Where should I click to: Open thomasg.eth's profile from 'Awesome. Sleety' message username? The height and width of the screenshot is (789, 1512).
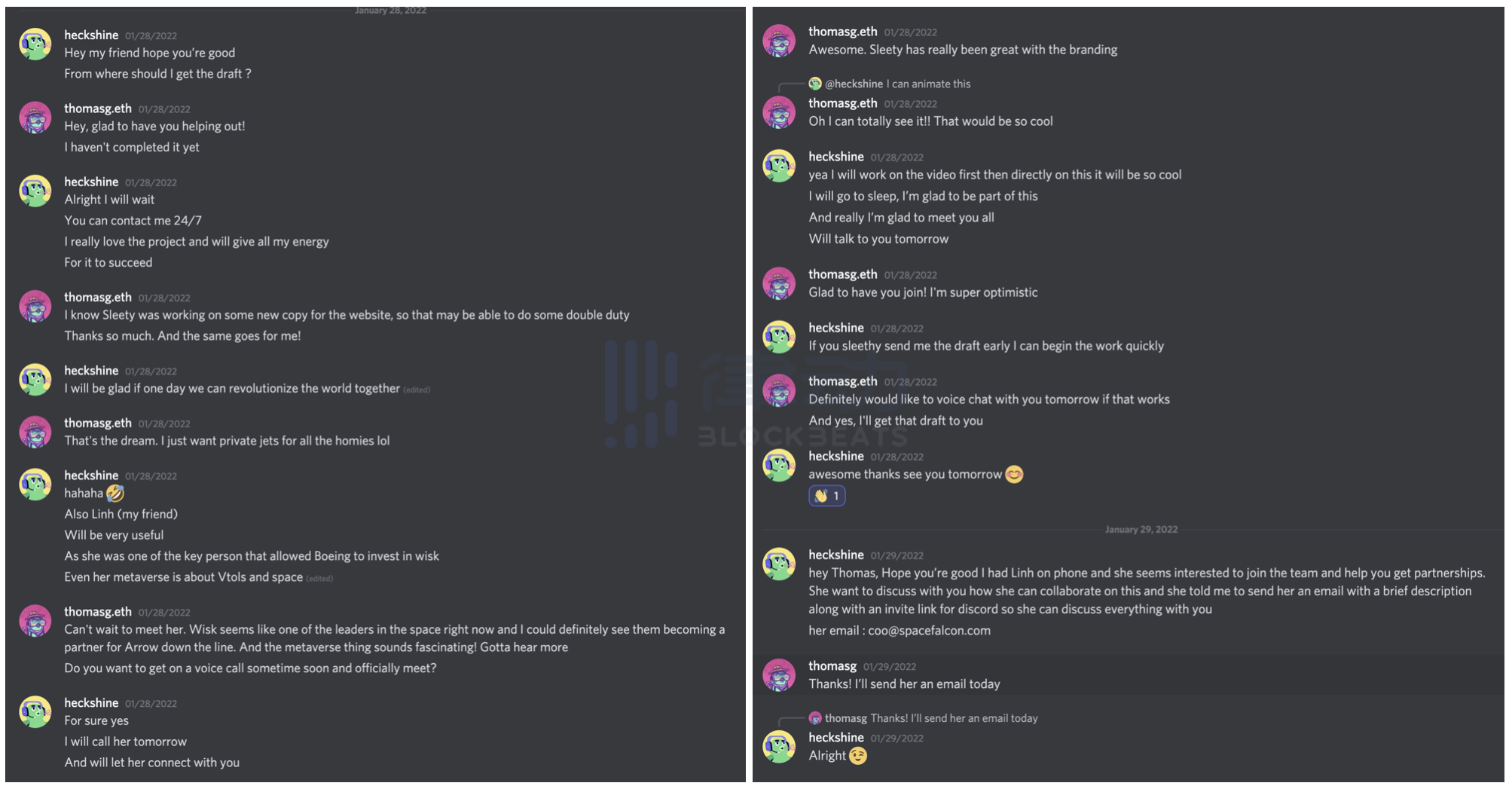point(842,32)
